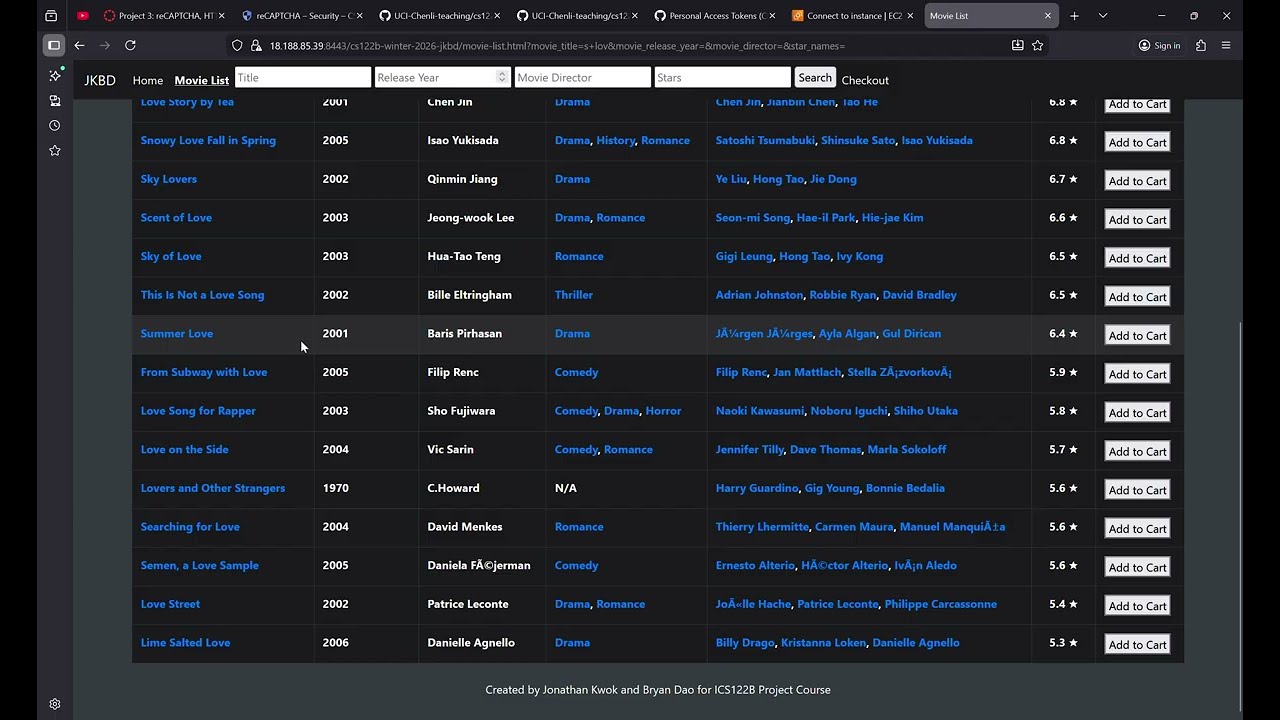The height and width of the screenshot is (720, 1280).
Task: Click the JKBD brand logo
Action: point(100,80)
